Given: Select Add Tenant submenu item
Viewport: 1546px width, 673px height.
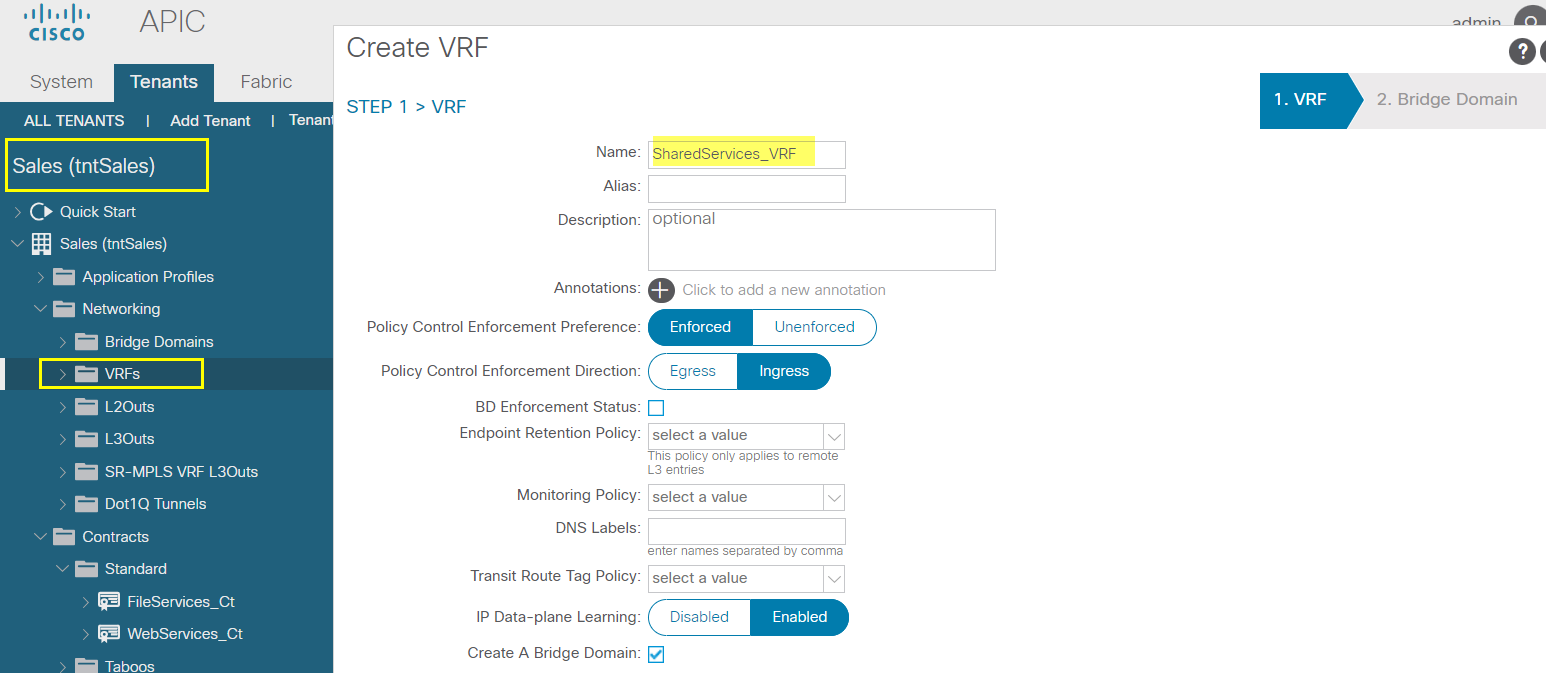Looking at the screenshot, I should point(210,120).
